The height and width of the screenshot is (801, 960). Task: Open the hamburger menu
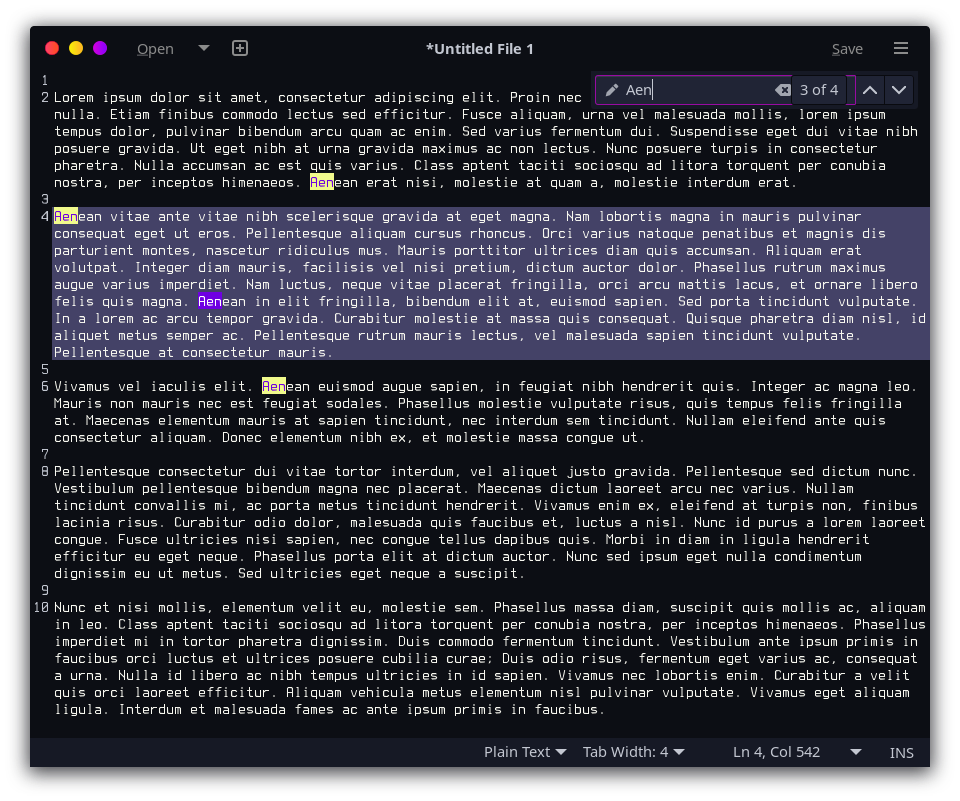[901, 48]
